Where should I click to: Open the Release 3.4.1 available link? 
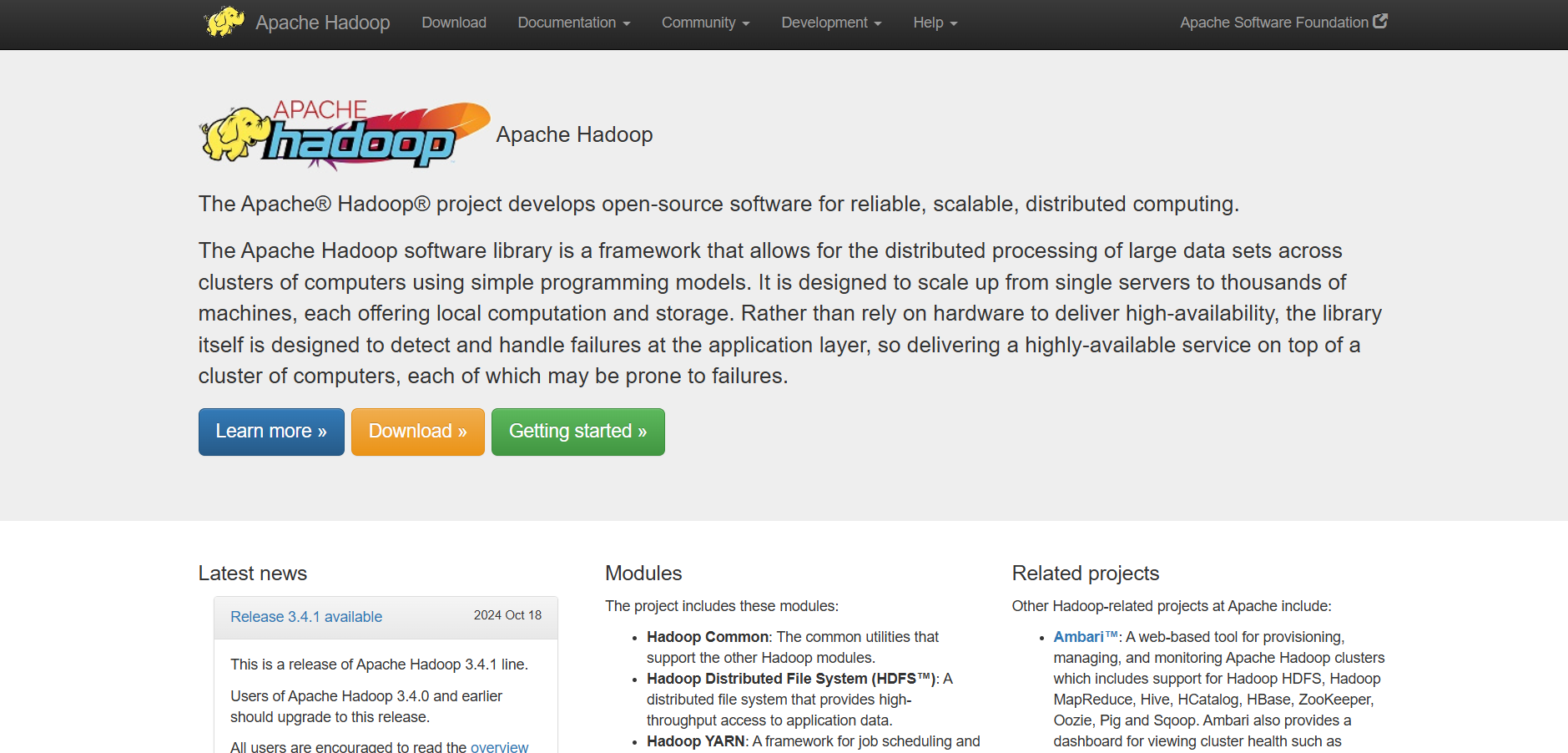pyautogui.click(x=306, y=617)
